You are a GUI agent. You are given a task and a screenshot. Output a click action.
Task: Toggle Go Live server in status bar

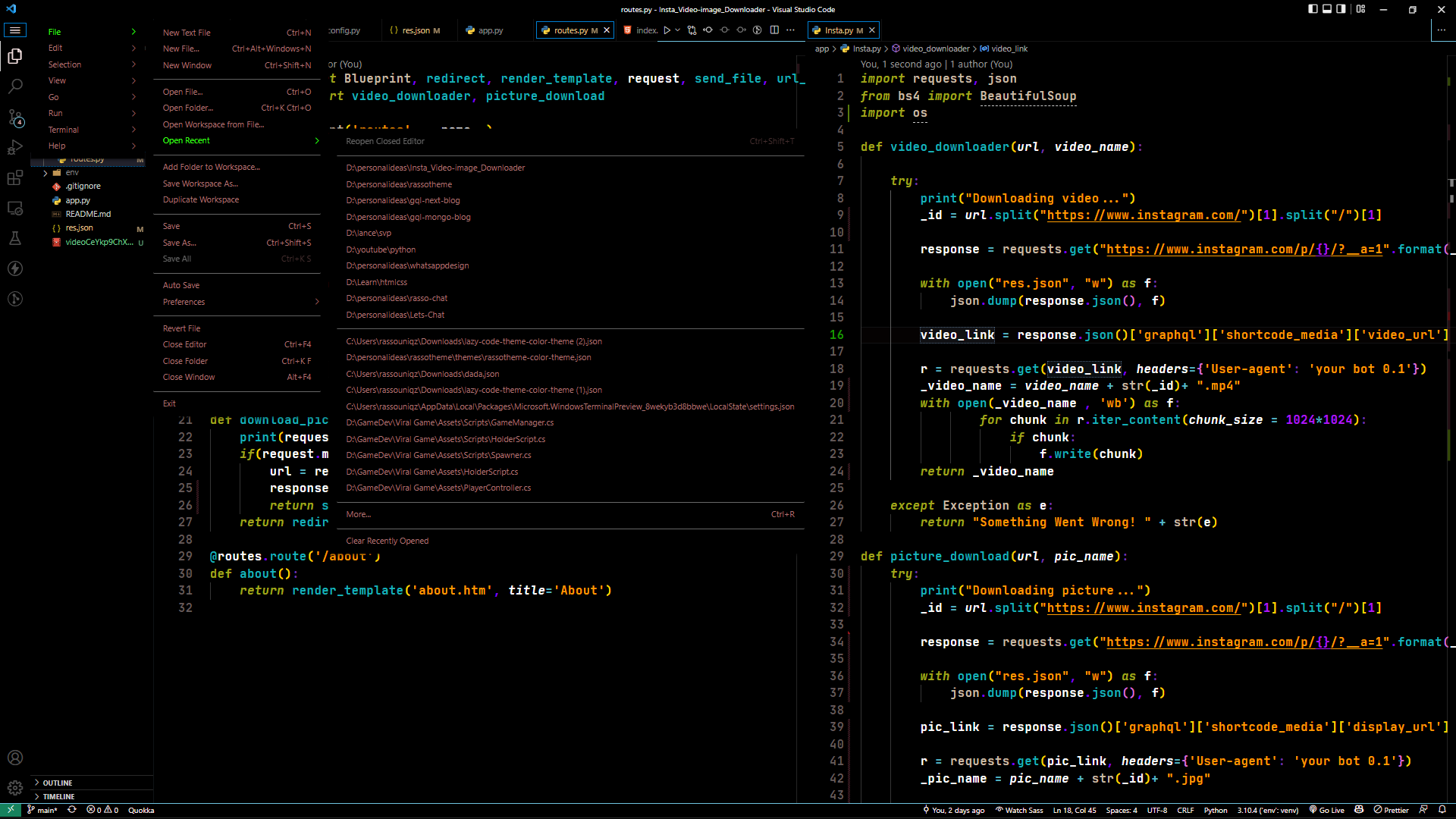click(x=1326, y=810)
